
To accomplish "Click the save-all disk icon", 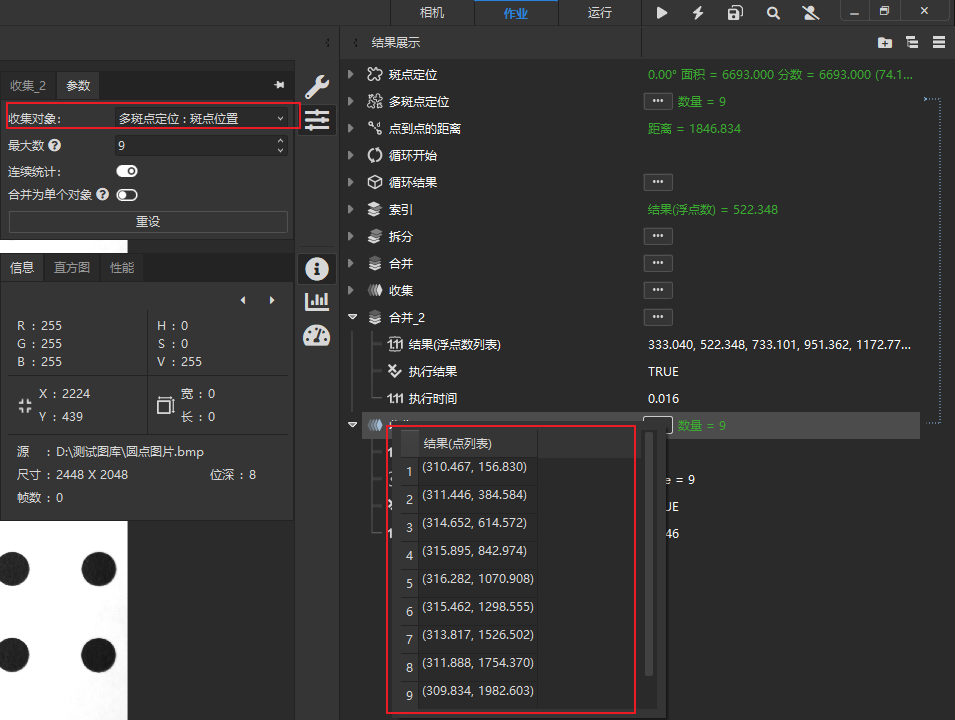I will coord(735,13).
